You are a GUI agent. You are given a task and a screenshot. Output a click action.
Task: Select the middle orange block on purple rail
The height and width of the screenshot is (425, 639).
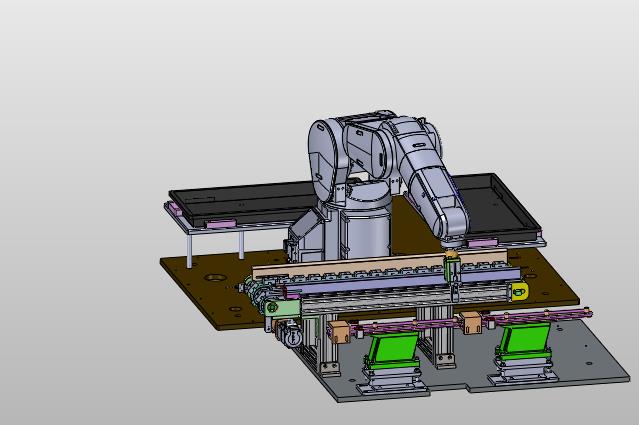[472, 323]
